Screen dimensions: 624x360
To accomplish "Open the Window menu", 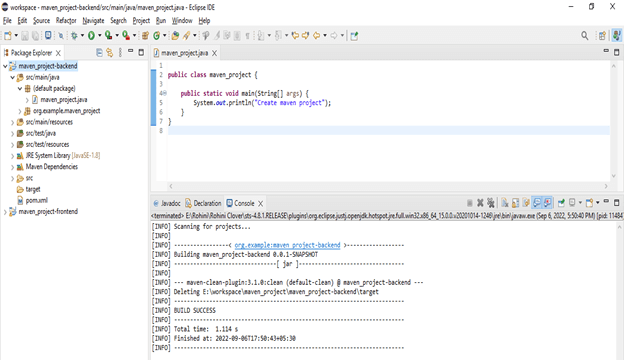I will click(x=182, y=20).
